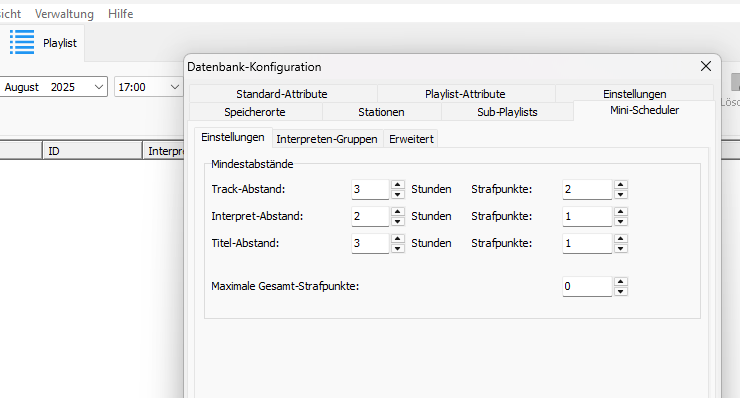Click the Interpret-Abstand hours field

(x=370, y=216)
